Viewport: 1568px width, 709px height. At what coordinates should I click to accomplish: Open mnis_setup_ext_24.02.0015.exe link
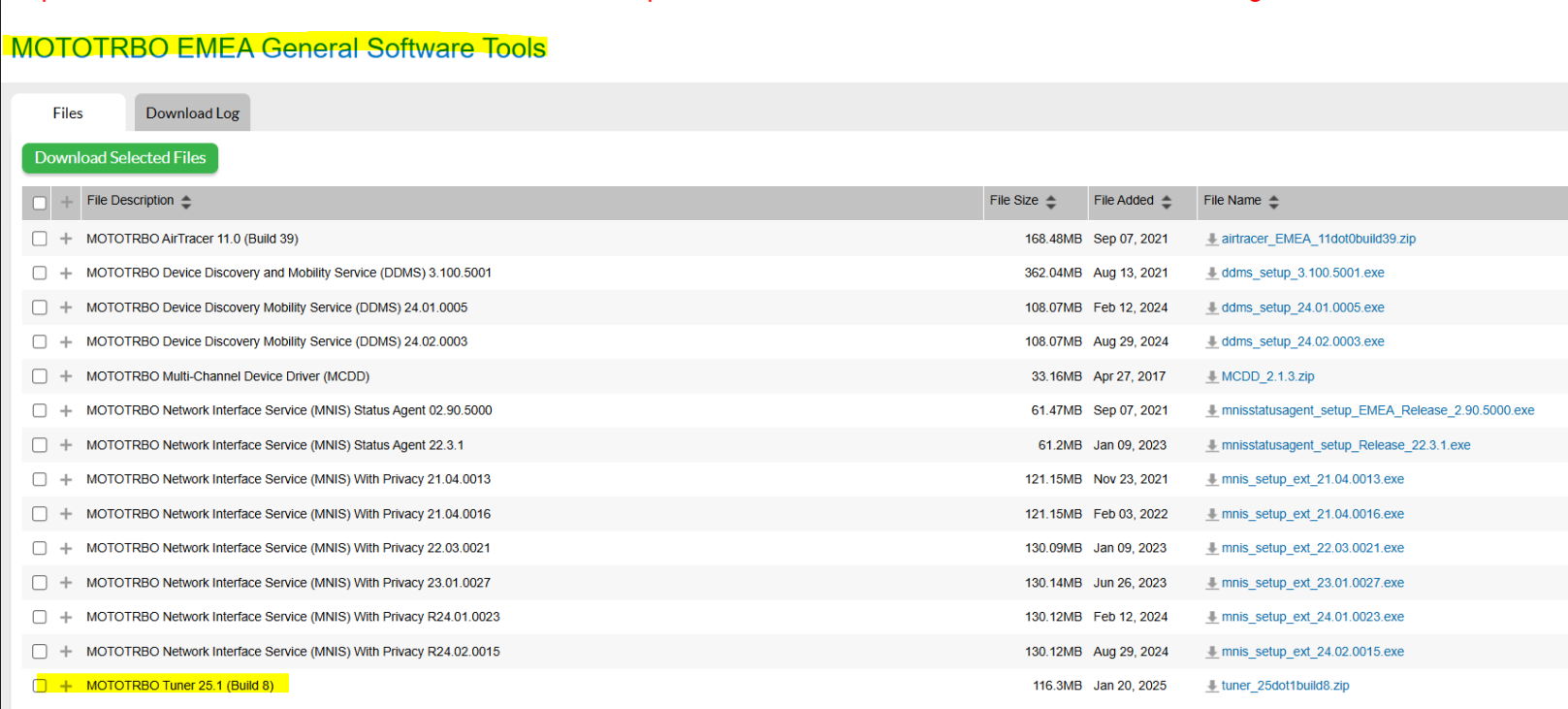(1312, 652)
